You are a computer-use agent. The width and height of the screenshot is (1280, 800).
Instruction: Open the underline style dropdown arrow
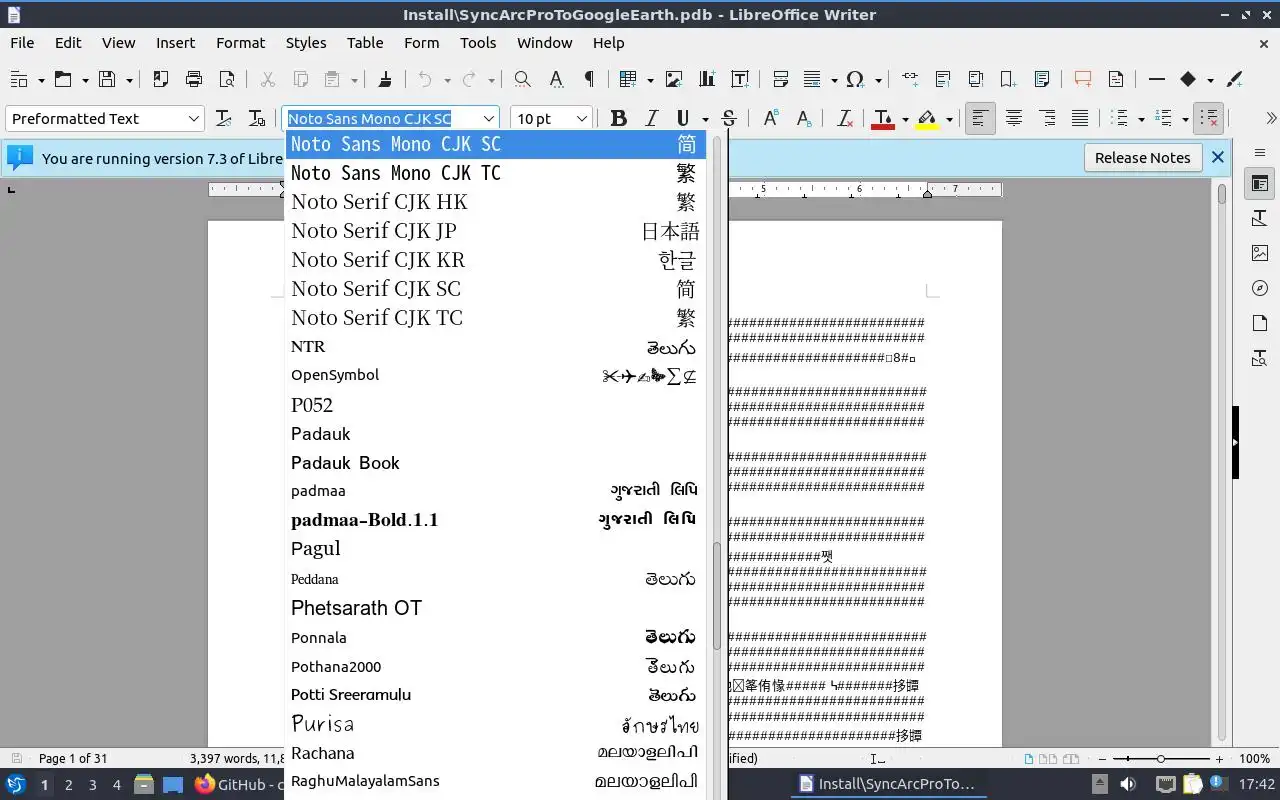click(705, 119)
